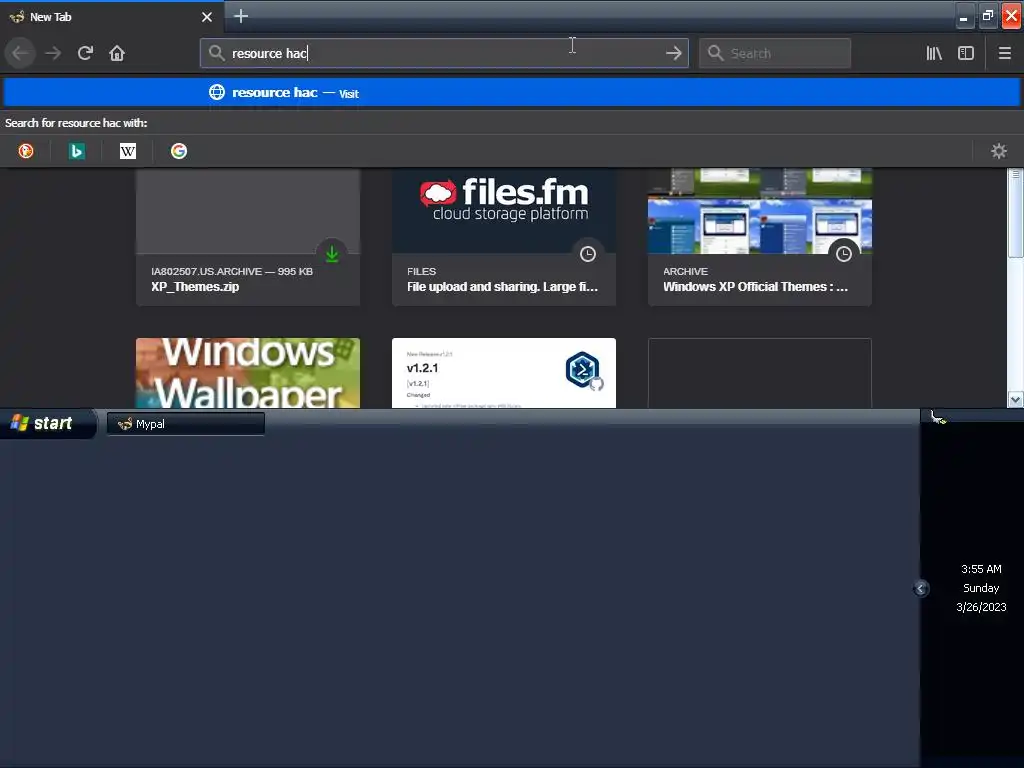Viewport: 1024px width, 768px height.
Task: Click the green download icon on XP_Themes tile
Action: (332, 253)
